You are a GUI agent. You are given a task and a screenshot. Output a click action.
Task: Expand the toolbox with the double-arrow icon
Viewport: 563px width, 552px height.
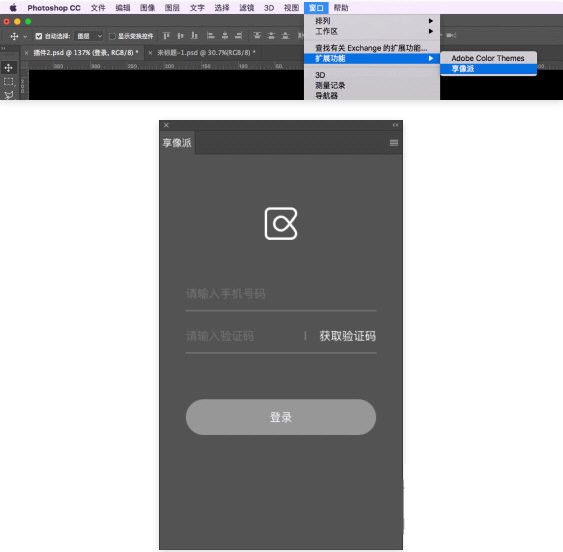tap(3, 48)
